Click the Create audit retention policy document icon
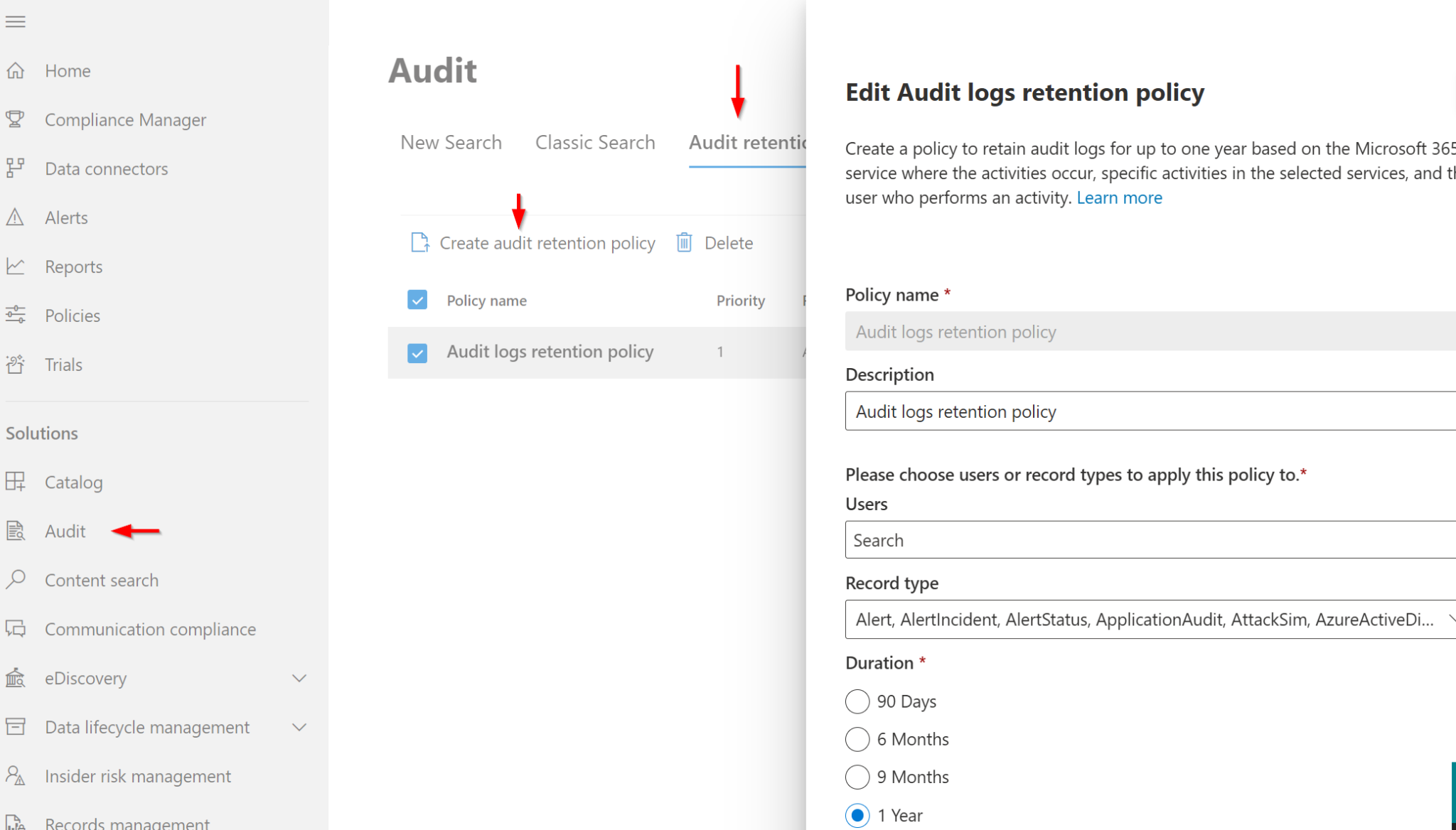Screen dimensions: 1456x830 click(420, 242)
